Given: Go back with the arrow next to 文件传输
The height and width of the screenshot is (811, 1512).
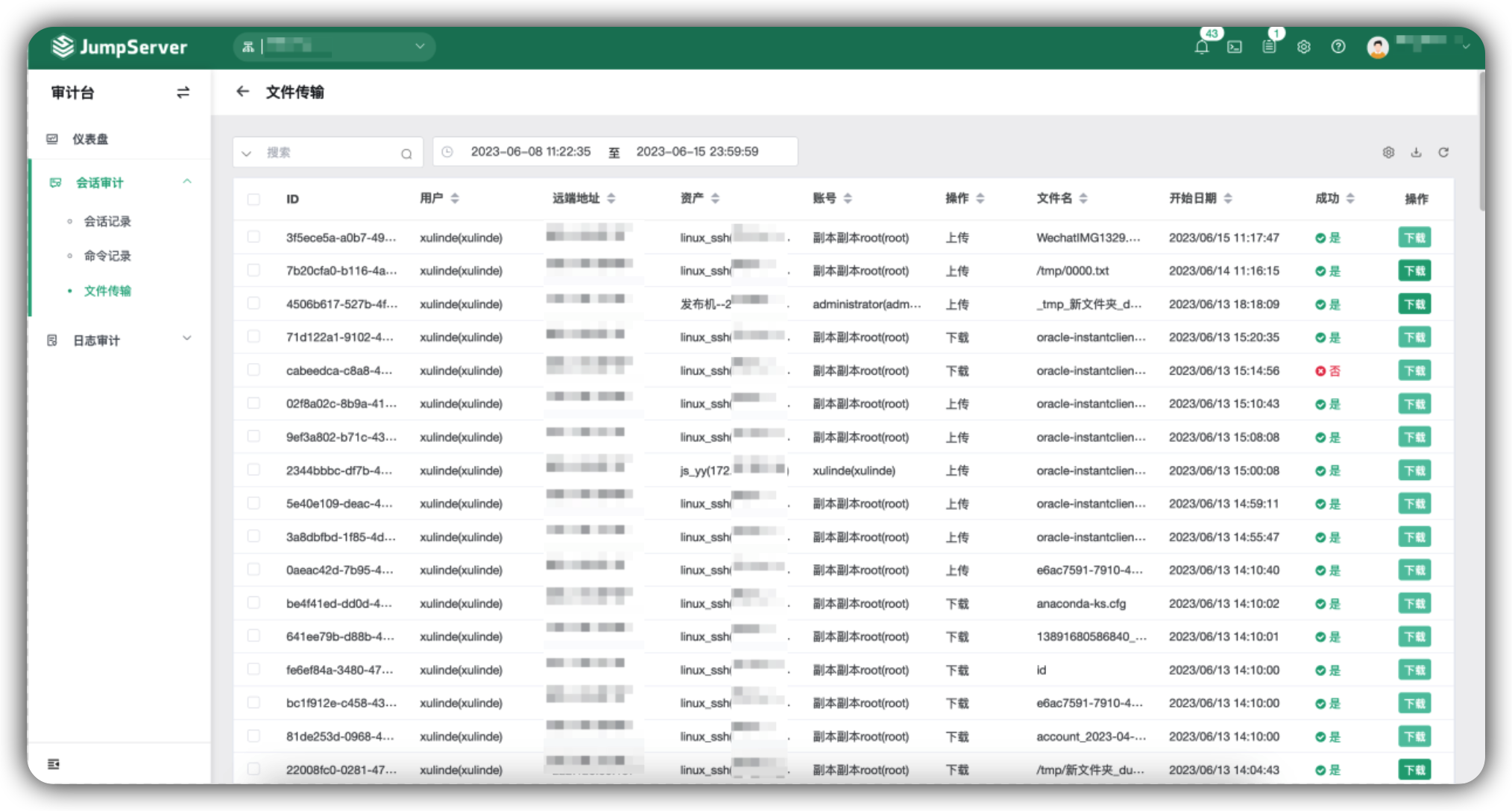Looking at the screenshot, I should pos(242,91).
